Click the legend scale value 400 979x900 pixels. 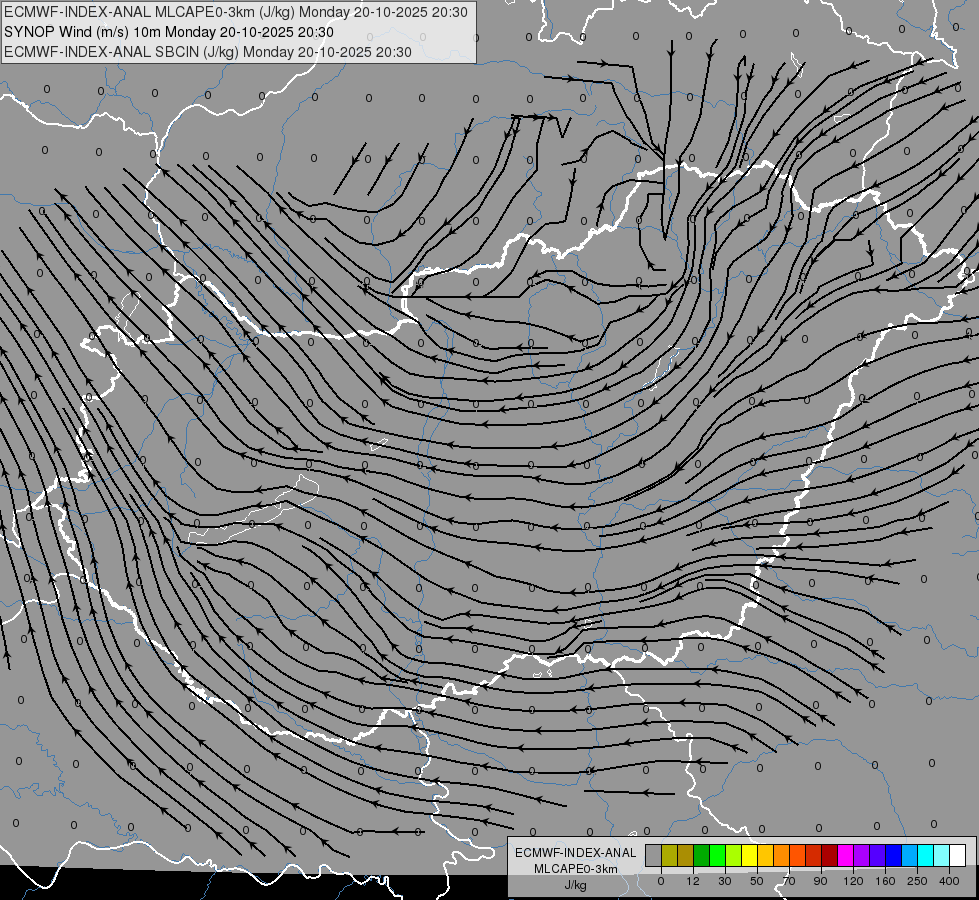click(x=949, y=881)
